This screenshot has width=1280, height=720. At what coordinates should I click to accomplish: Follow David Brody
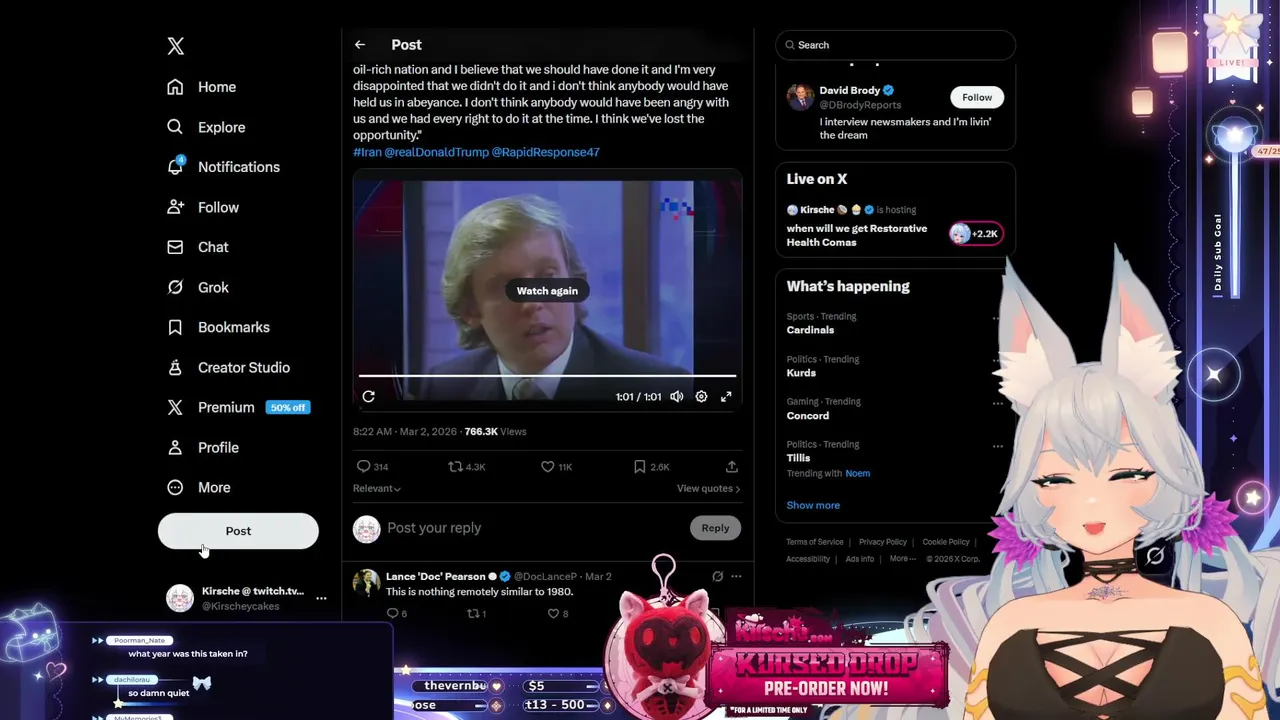coord(977,97)
